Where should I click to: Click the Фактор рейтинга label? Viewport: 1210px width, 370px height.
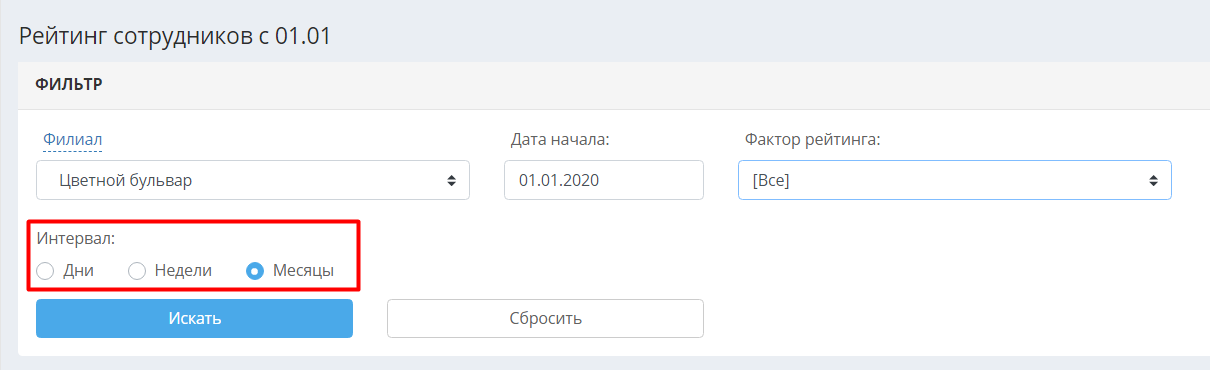[812, 139]
